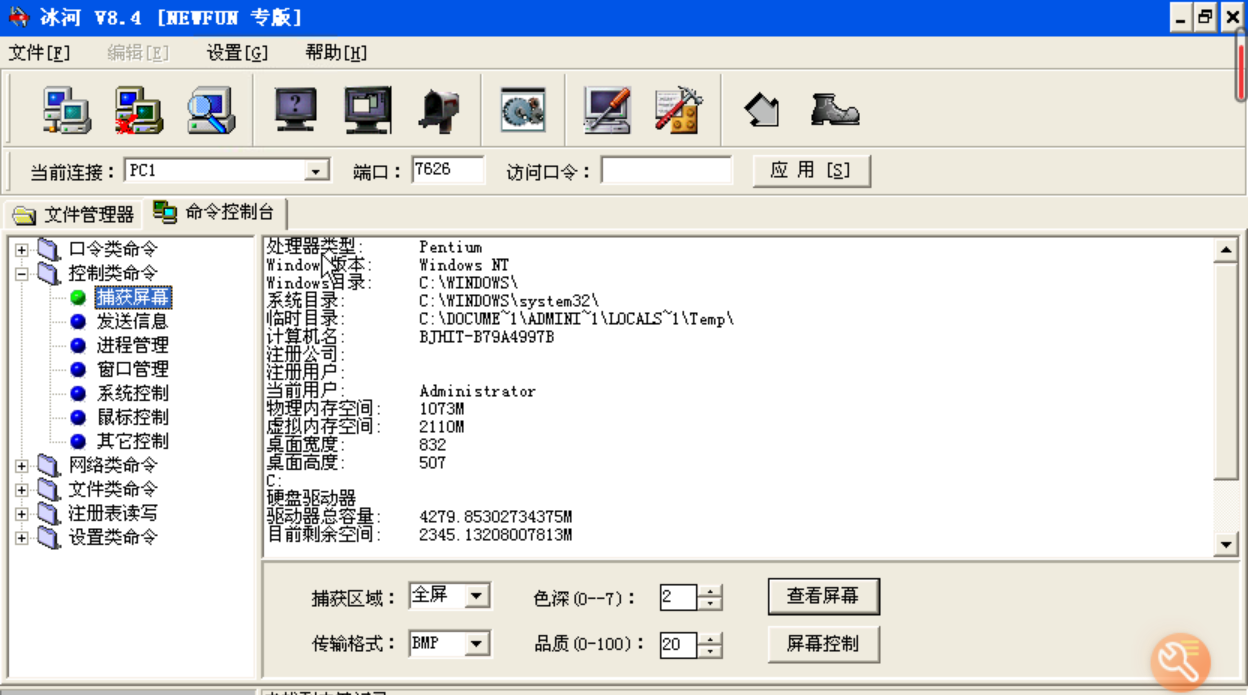Click the book icon beside 口令类命令
Viewport: 1248px width, 695px height.
coord(49,249)
